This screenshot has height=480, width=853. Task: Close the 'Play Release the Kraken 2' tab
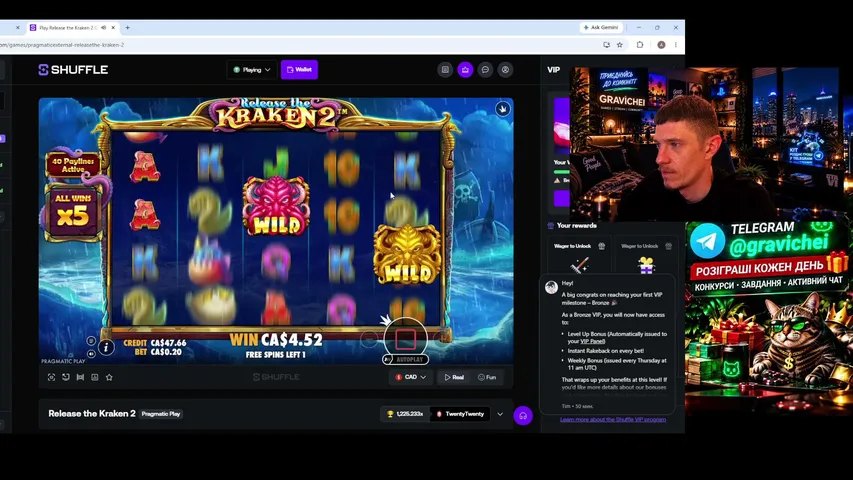click(x=113, y=27)
